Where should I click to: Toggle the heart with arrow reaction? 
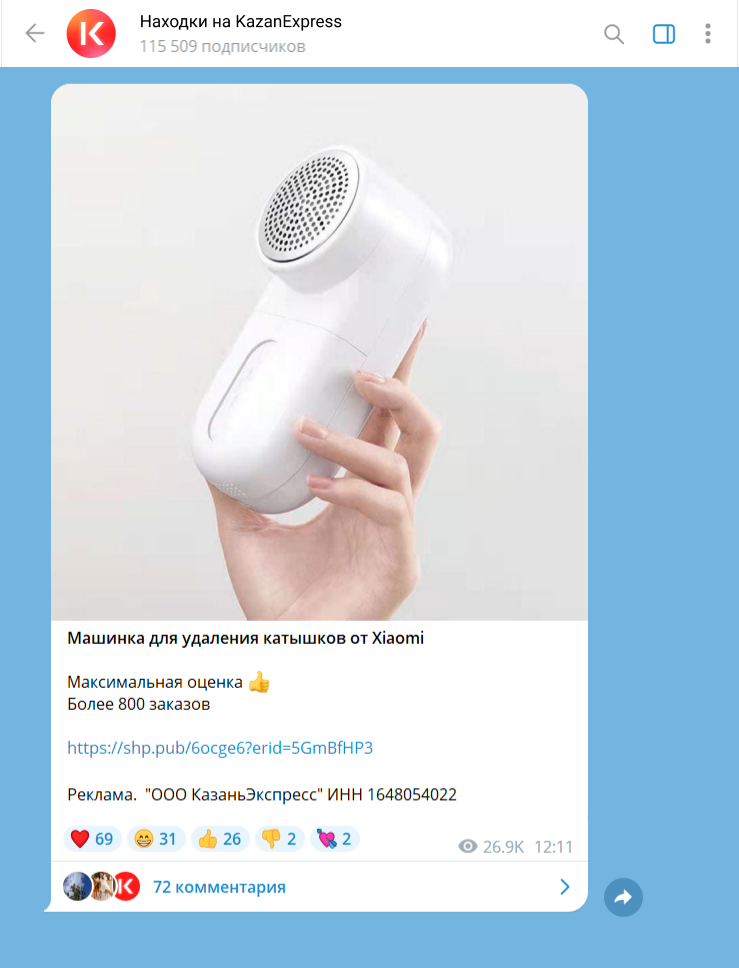[335, 839]
